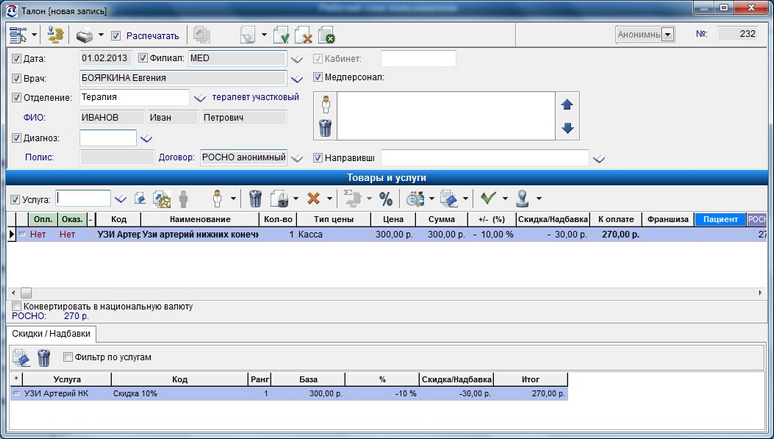Expand the Диагноз chevron dropdown
Image resolution: width=774 pixels, height=439 pixels.
(146, 139)
